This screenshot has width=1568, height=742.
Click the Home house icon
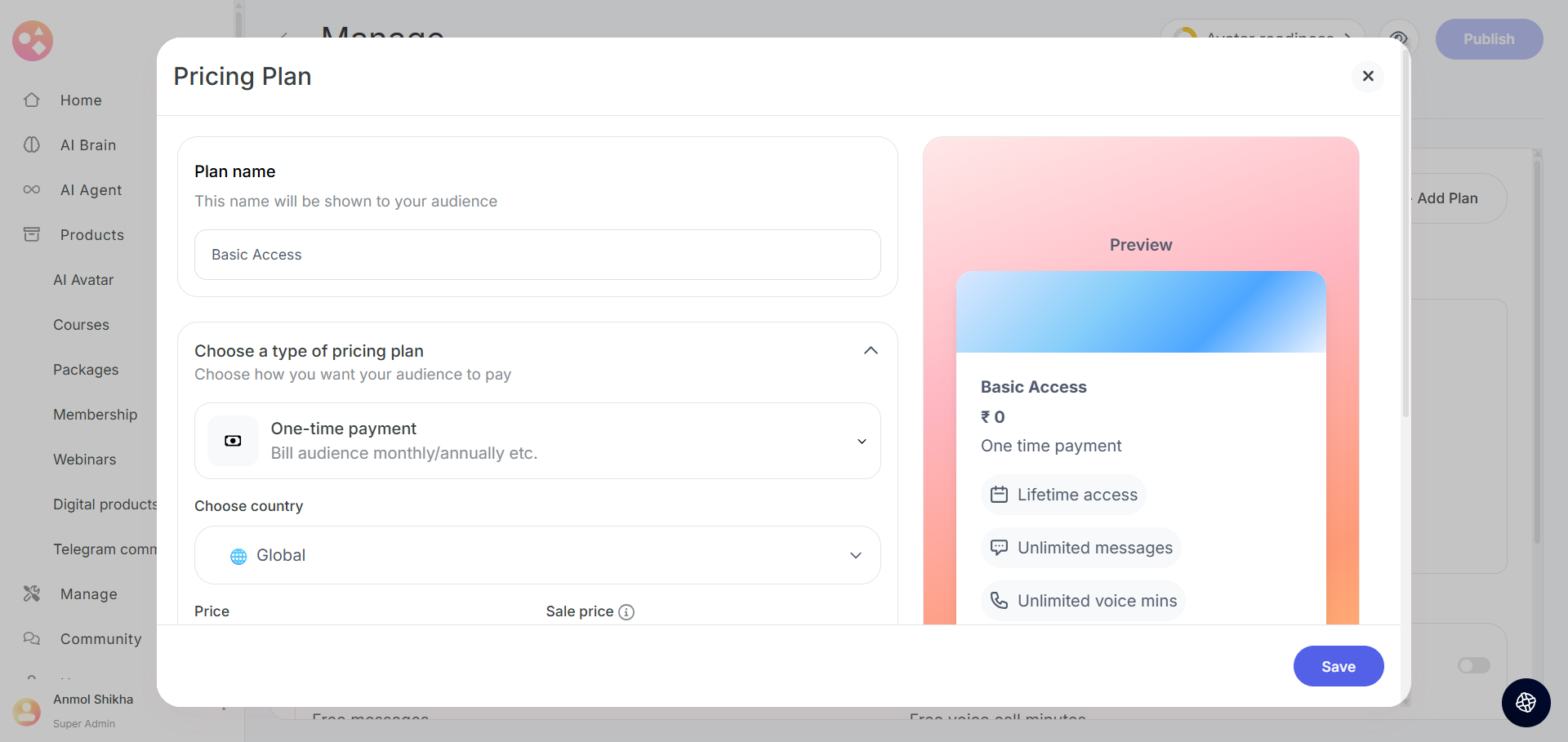(x=32, y=100)
